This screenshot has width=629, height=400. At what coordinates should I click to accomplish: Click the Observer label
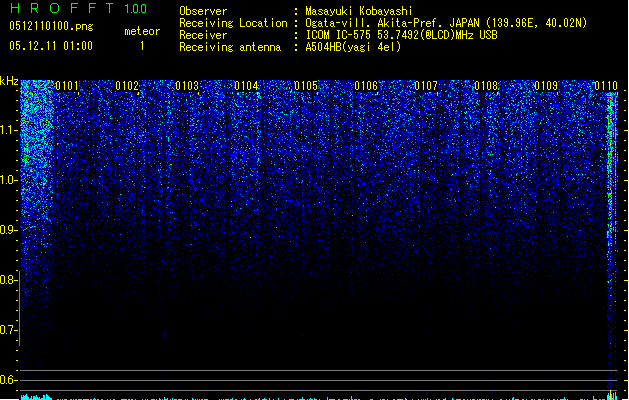tap(203, 11)
